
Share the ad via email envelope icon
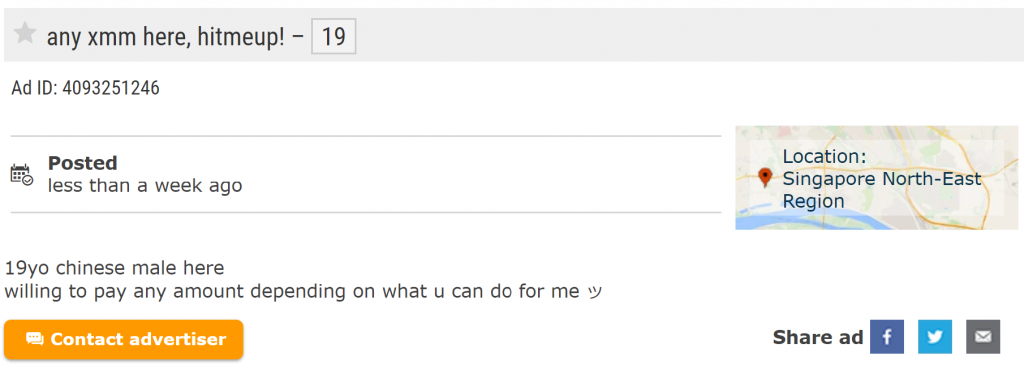pos(984,337)
